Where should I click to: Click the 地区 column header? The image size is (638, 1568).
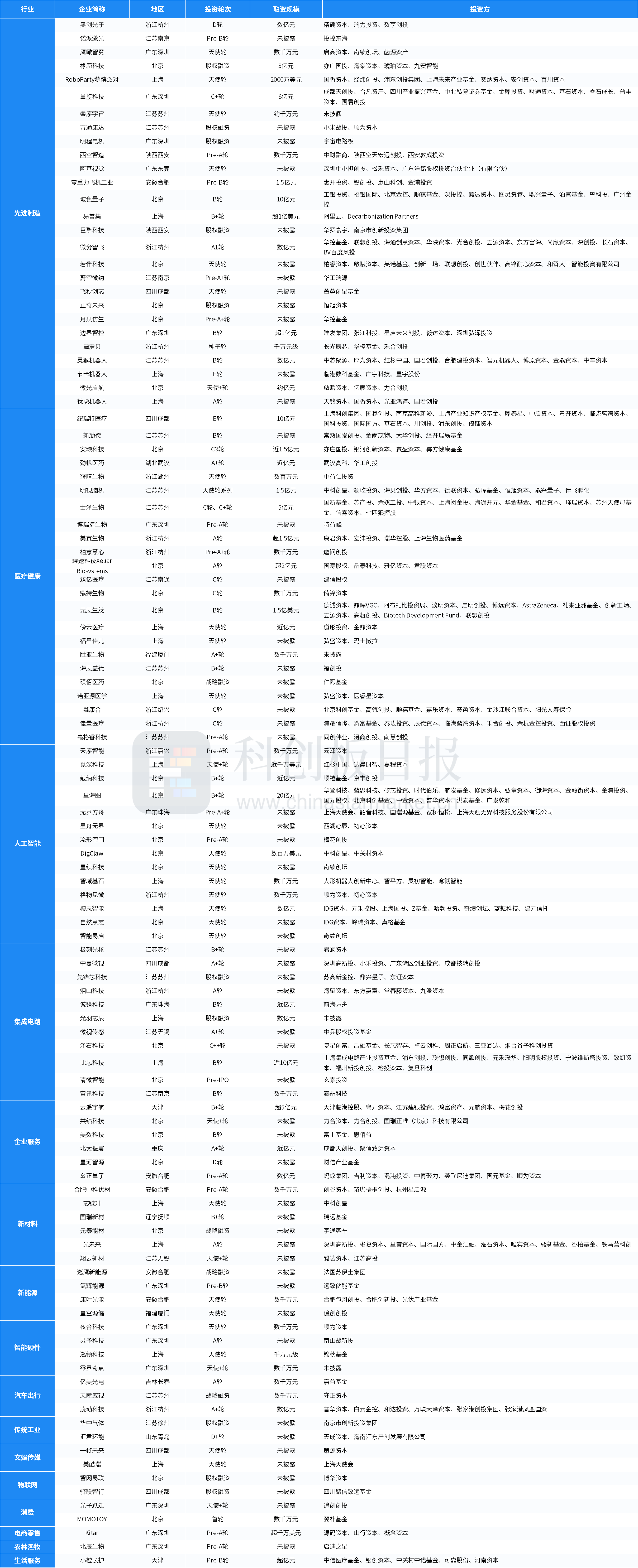tap(157, 9)
